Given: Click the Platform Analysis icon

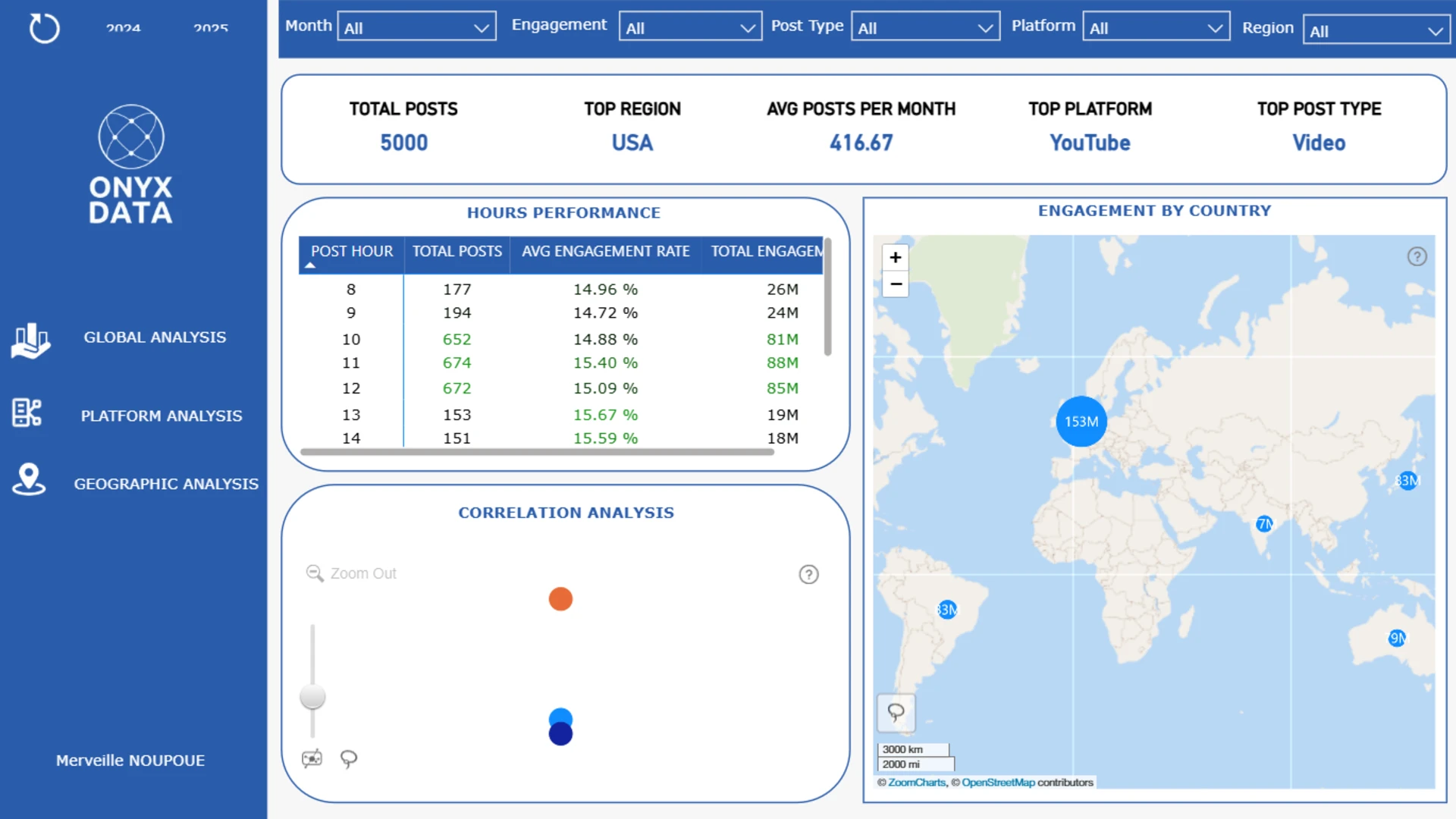Looking at the screenshot, I should pos(27,413).
